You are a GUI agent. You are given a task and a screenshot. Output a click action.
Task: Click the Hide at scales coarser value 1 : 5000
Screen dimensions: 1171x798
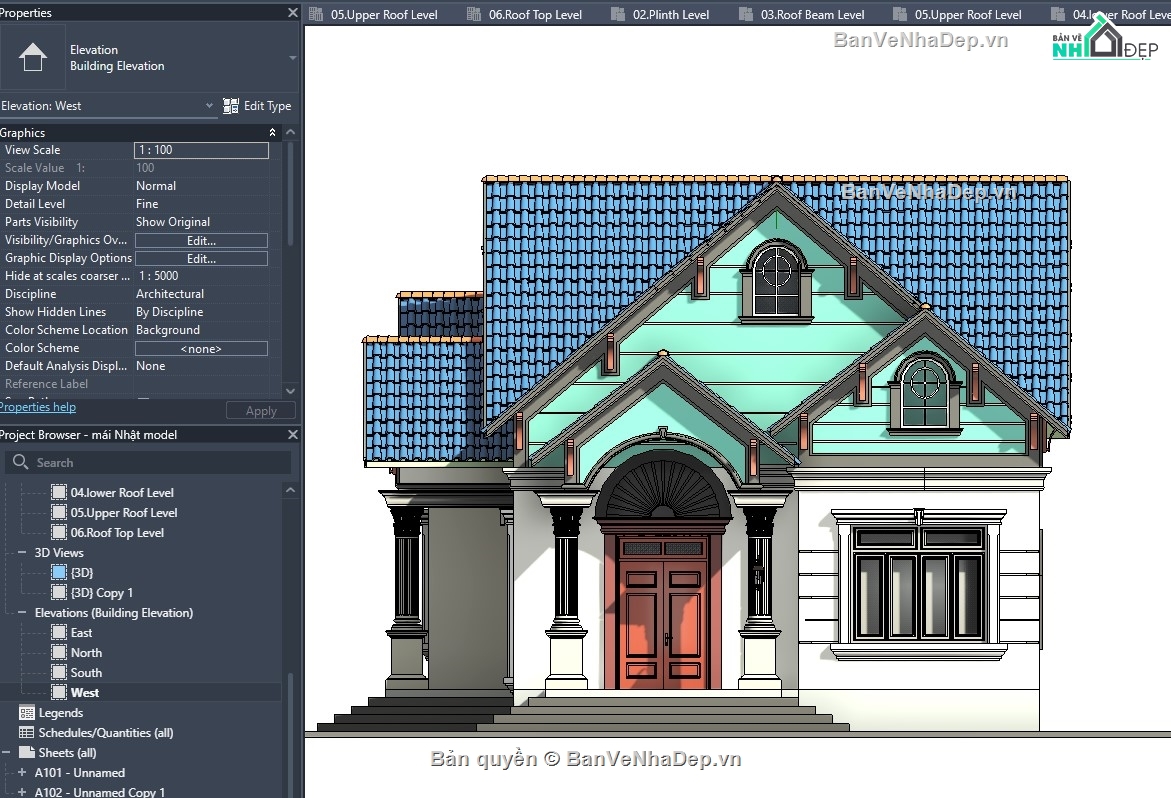(158, 276)
